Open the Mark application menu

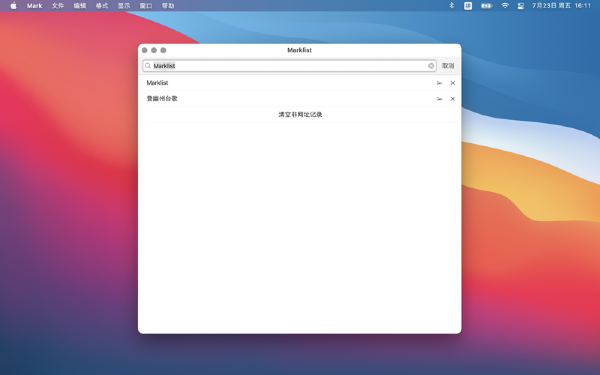34,6
